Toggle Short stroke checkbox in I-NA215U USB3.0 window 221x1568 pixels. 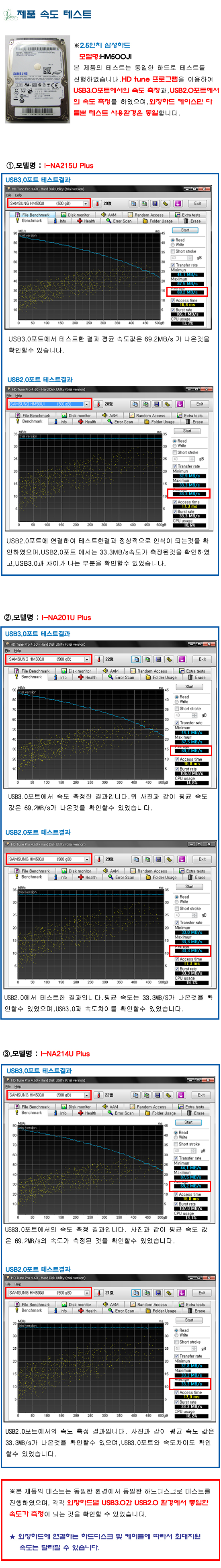tap(172, 251)
